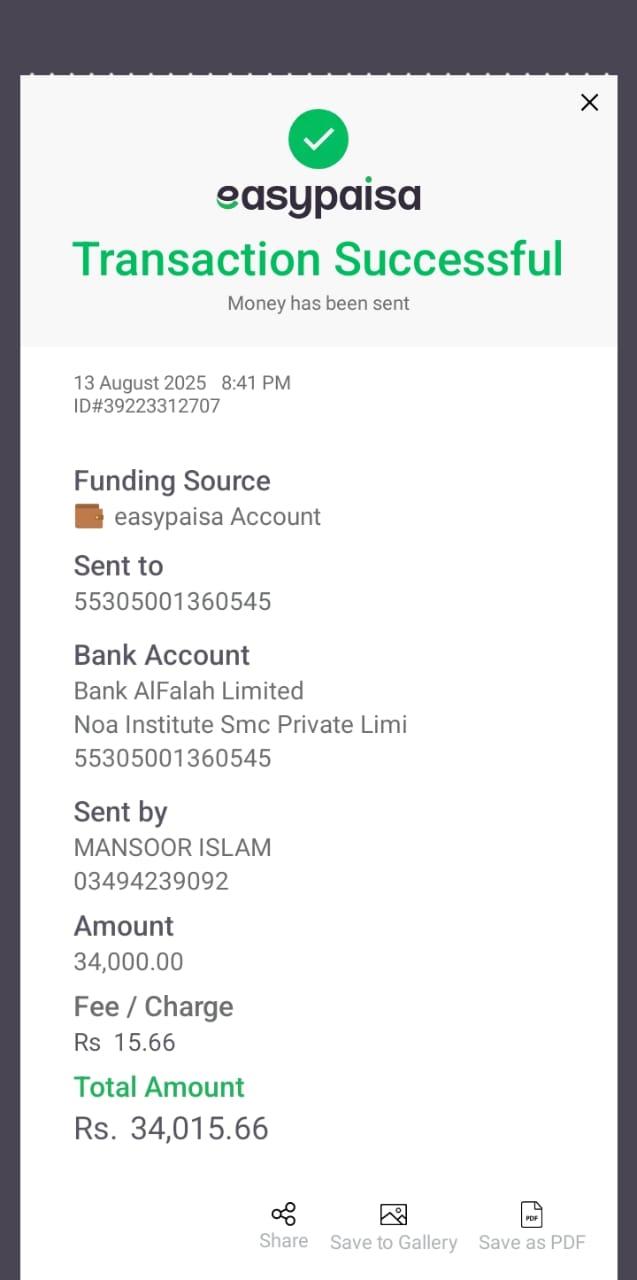Tap the Transaction Successful heading
The height and width of the screenshot is (1280, 637).
318,259
